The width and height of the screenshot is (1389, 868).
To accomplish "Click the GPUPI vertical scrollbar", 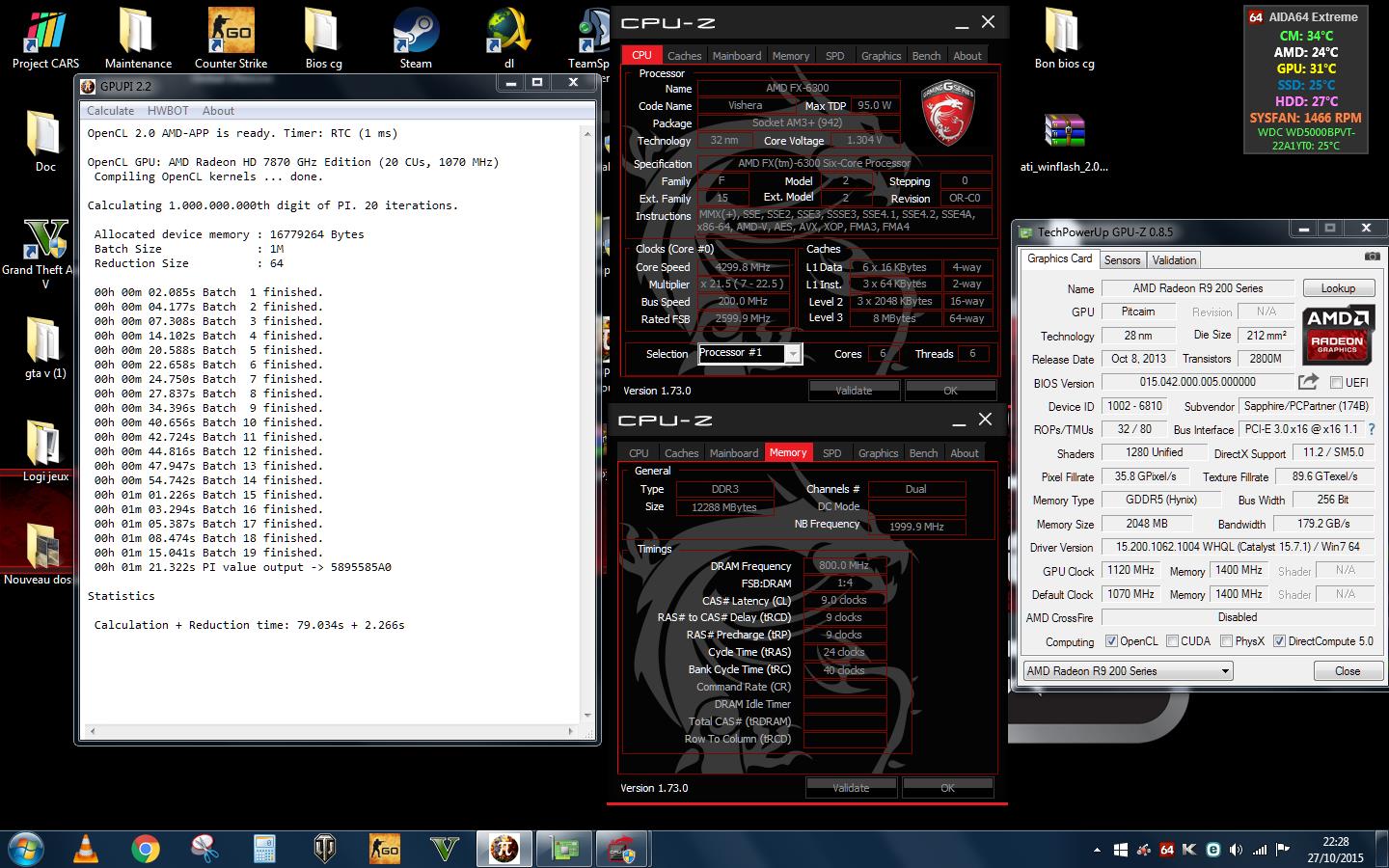I will [x=588, y=424].
